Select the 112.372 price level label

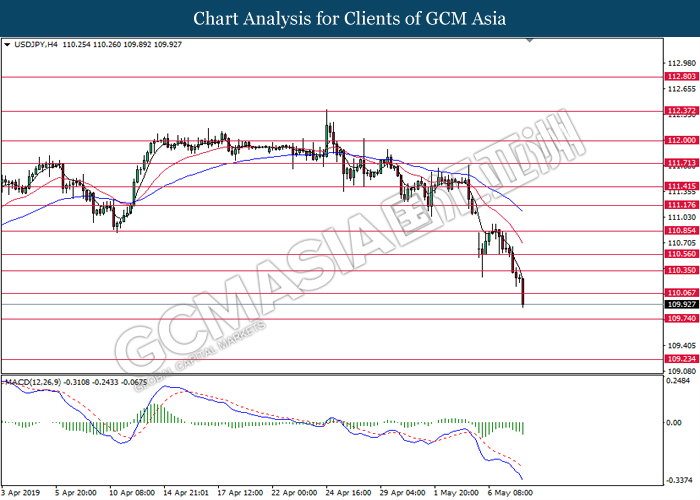(x=681, y=110)
